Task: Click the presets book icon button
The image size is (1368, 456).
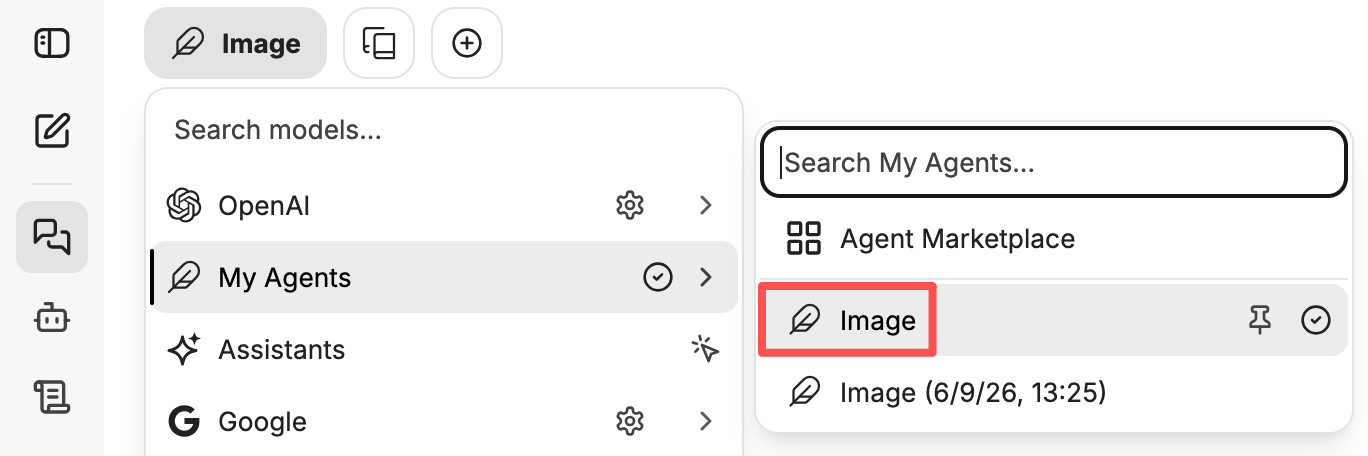Action: 379,43
